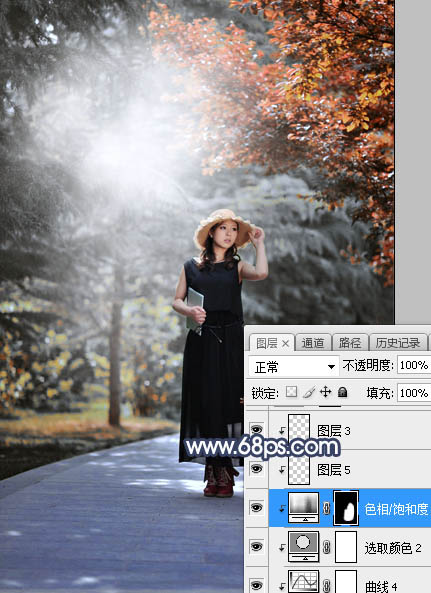Switch to the 通道 tab

(x=313, y=343)
